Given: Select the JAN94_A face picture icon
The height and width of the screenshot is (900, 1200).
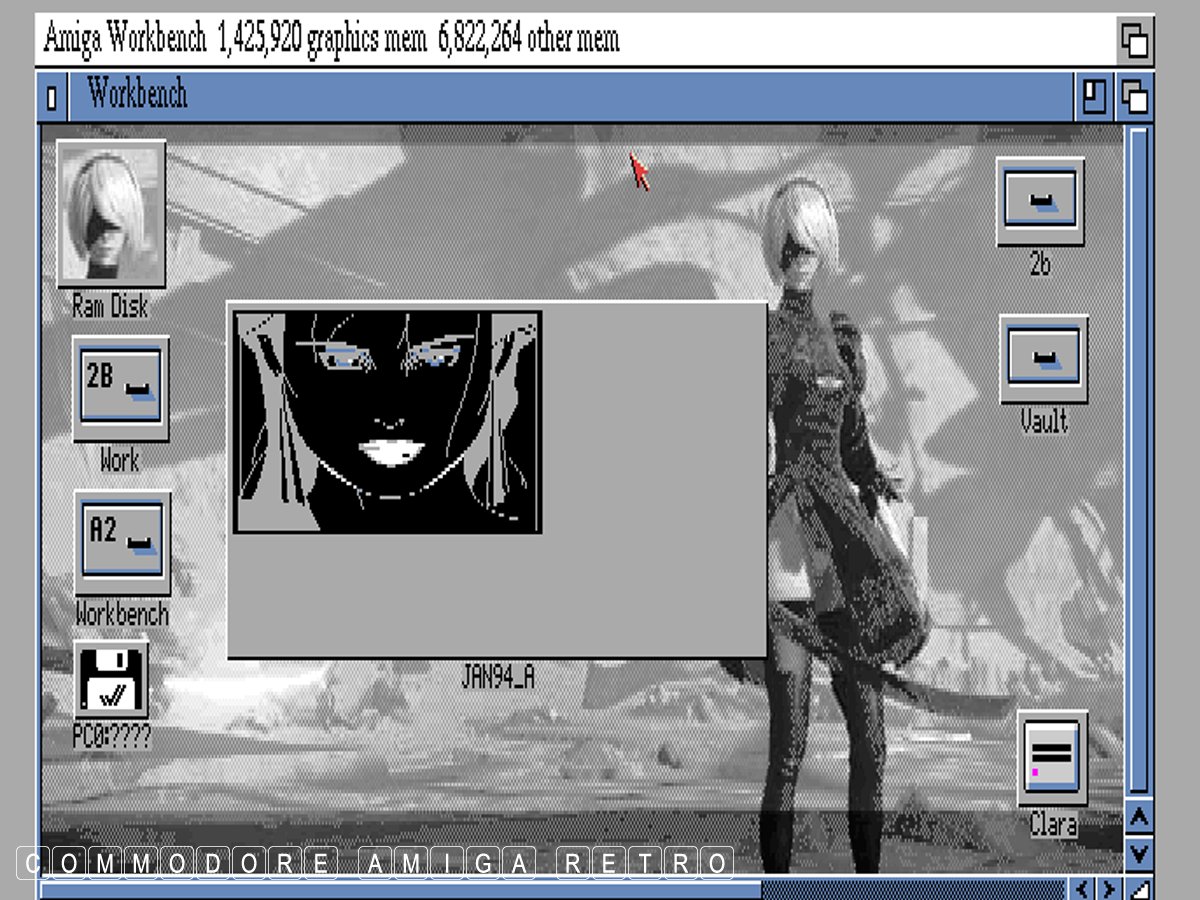Looking at the screenshot, I should [x=388, y=421].
